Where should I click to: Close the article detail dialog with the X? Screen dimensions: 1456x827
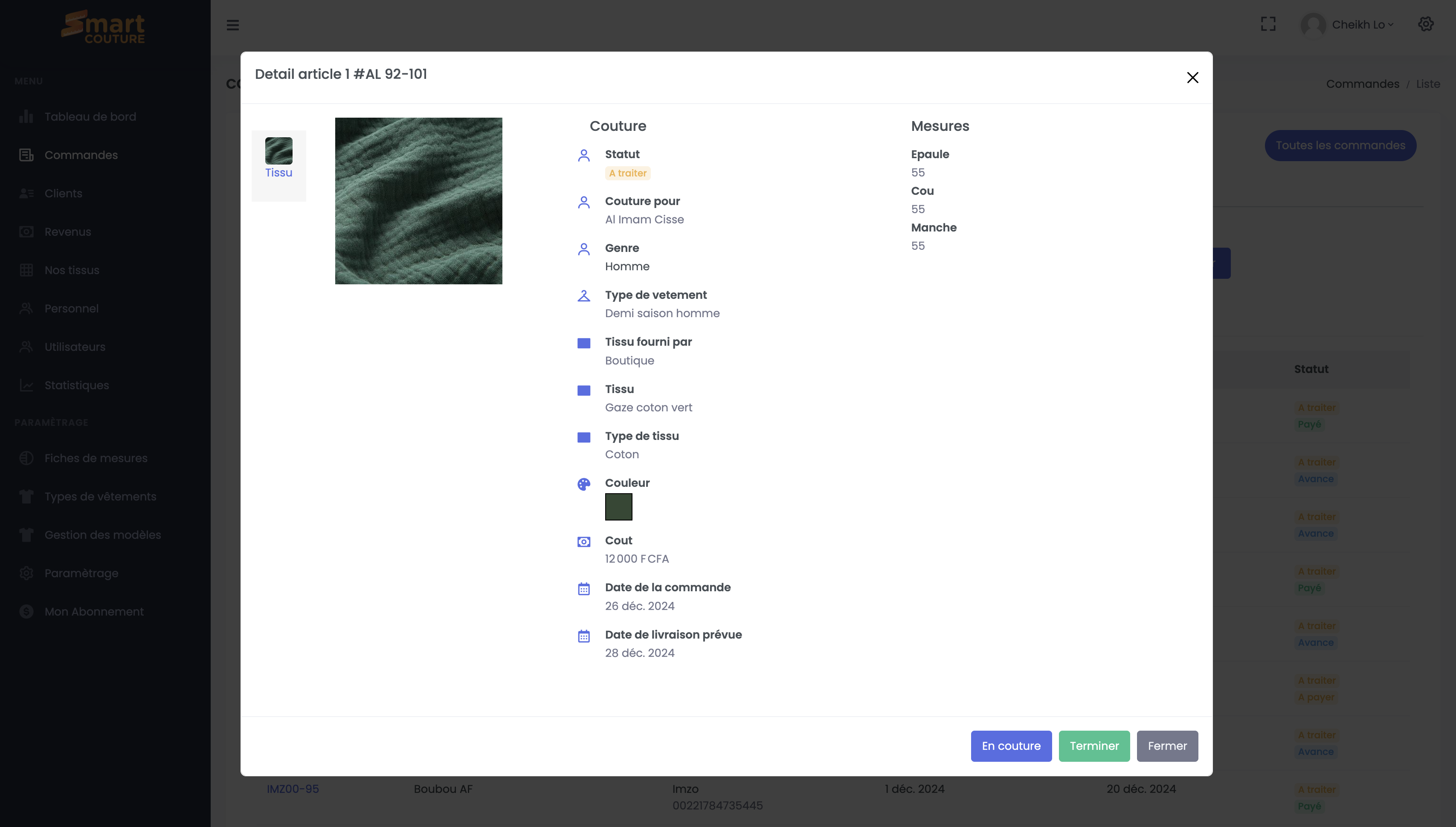coord(1192,78)
